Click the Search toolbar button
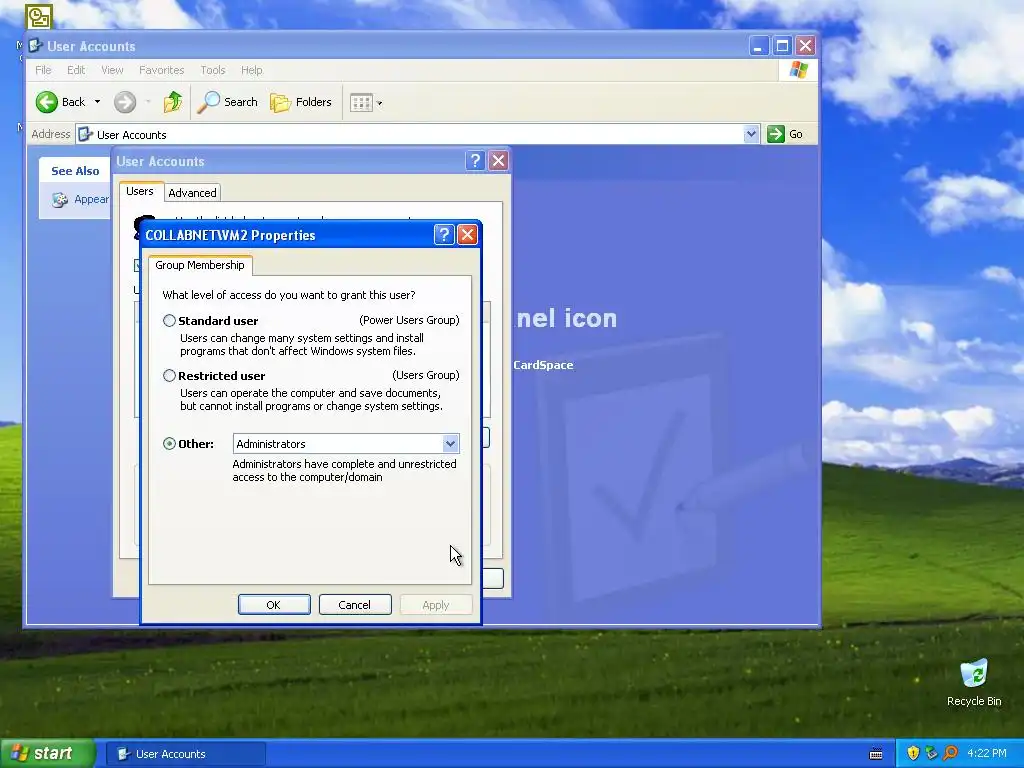This screenshot has height=768, width=1024. (227, 102)
